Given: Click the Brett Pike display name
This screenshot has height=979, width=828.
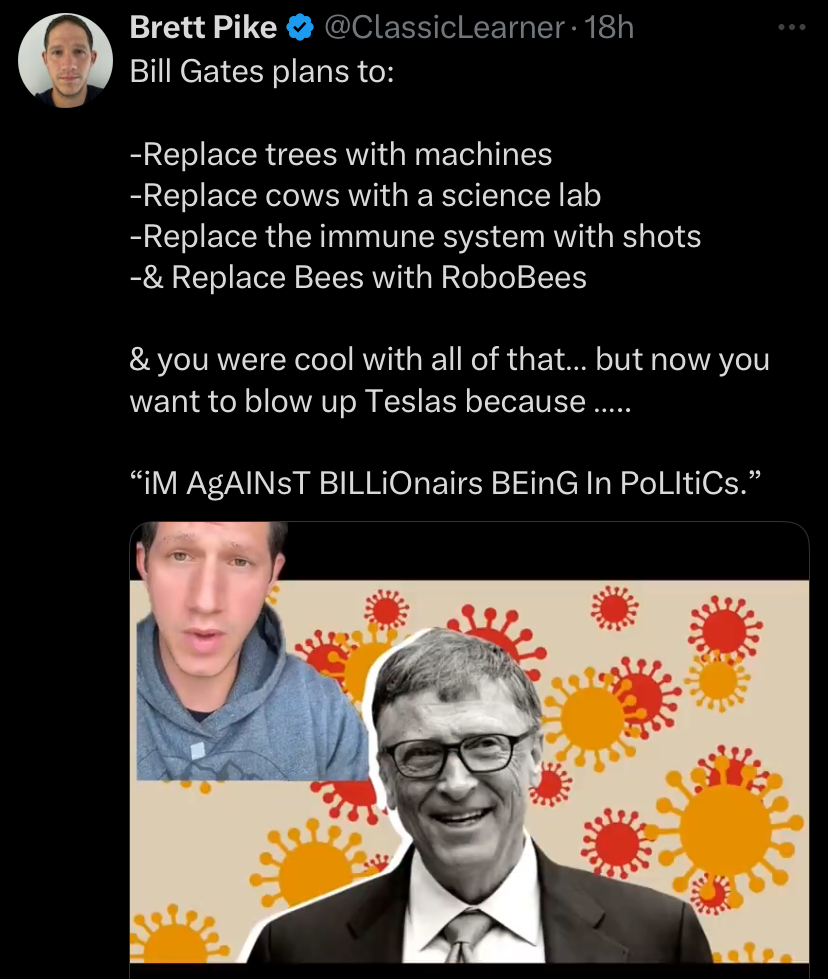Looking at the screenshot, I should (x=203, y=27).
